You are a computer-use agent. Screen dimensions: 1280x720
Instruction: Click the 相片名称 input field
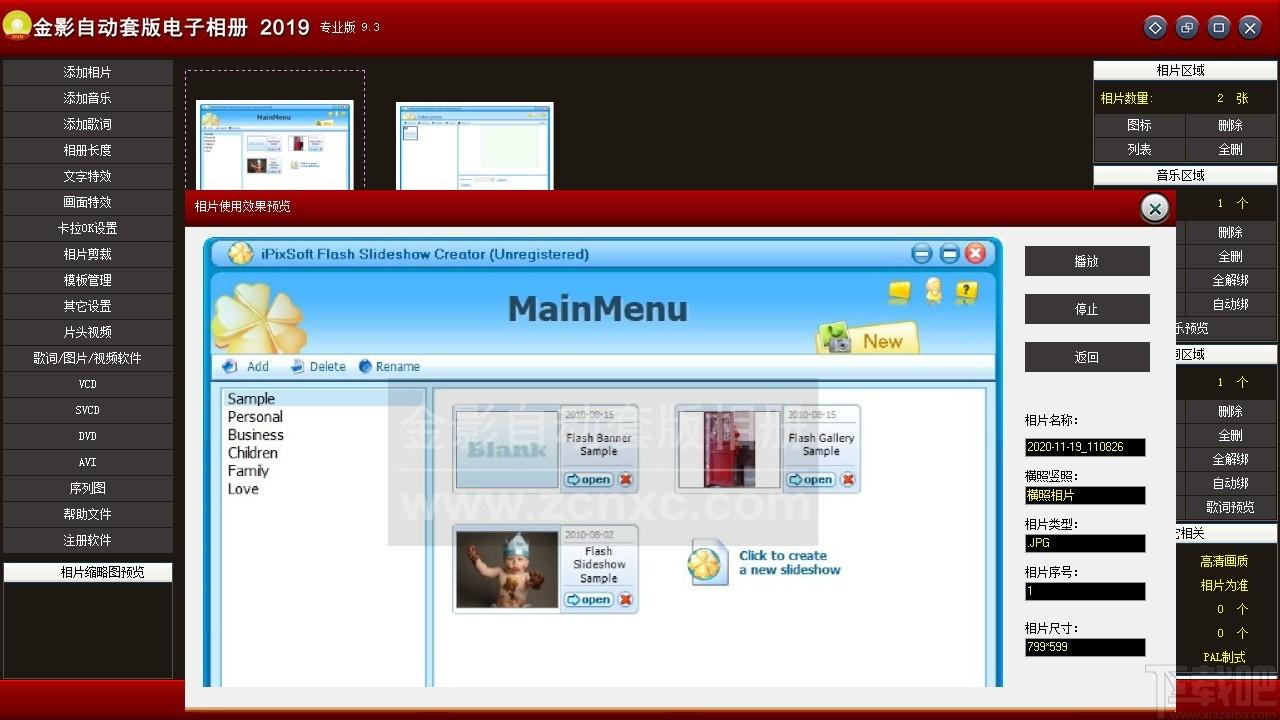(x=1085, y=447)
